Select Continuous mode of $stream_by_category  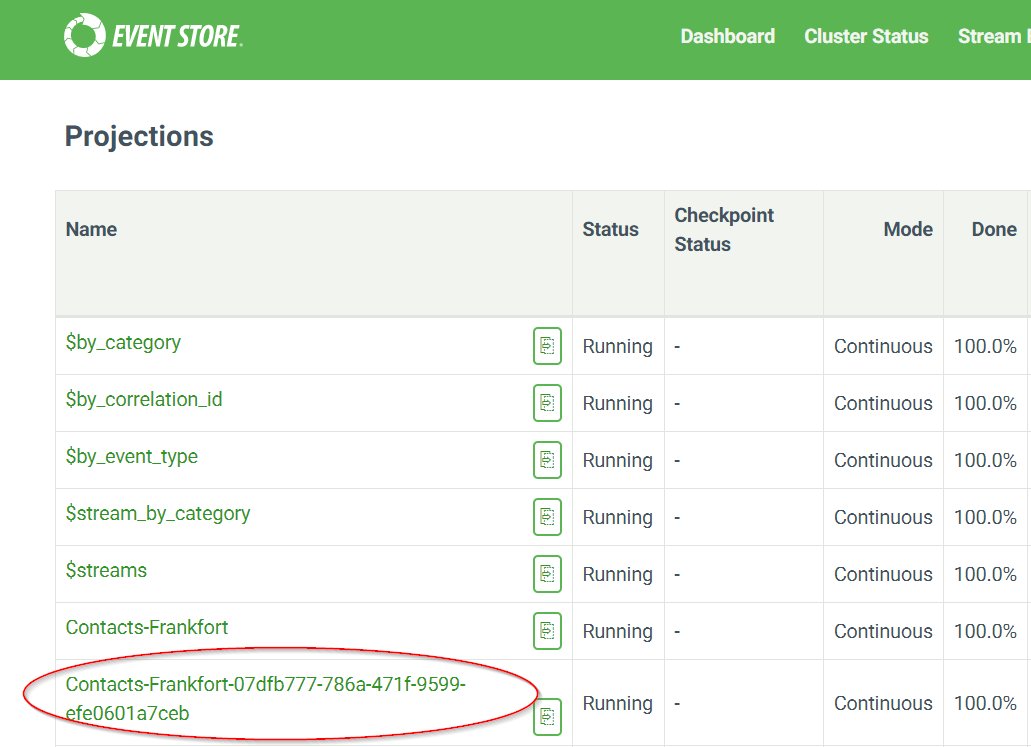point(883,518)
